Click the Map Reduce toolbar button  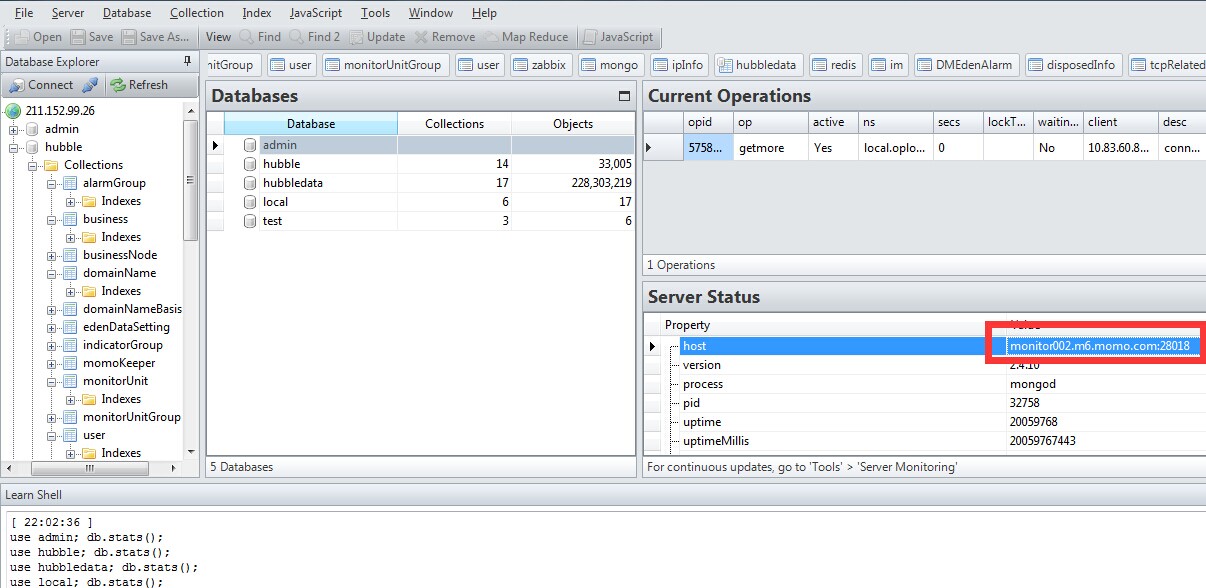[x=525, y=37]
